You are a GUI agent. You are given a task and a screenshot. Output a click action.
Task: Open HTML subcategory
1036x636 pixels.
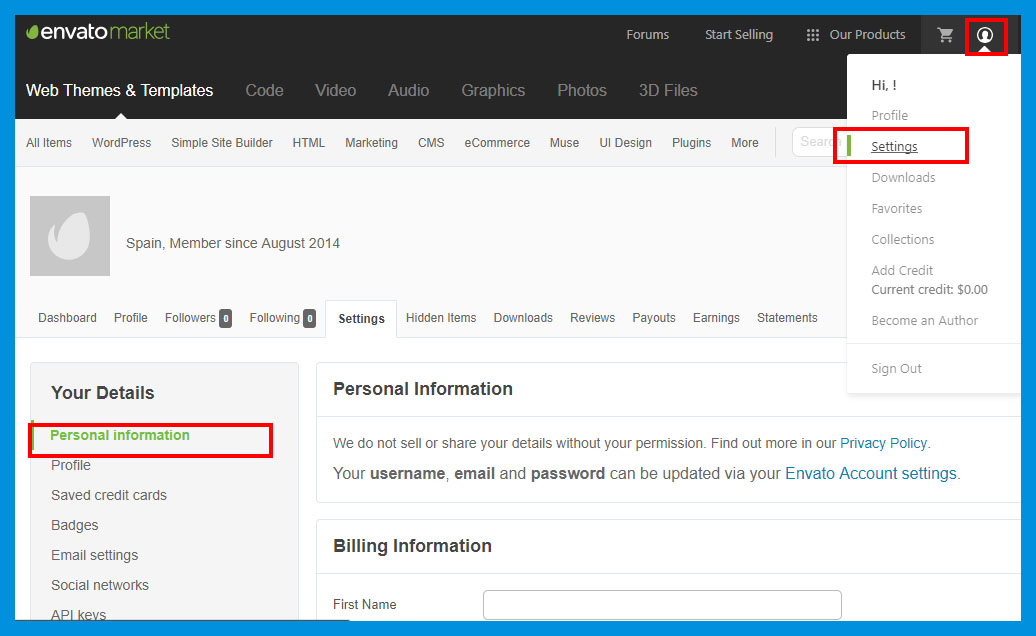pyautogui.click(x=309, y=143)
